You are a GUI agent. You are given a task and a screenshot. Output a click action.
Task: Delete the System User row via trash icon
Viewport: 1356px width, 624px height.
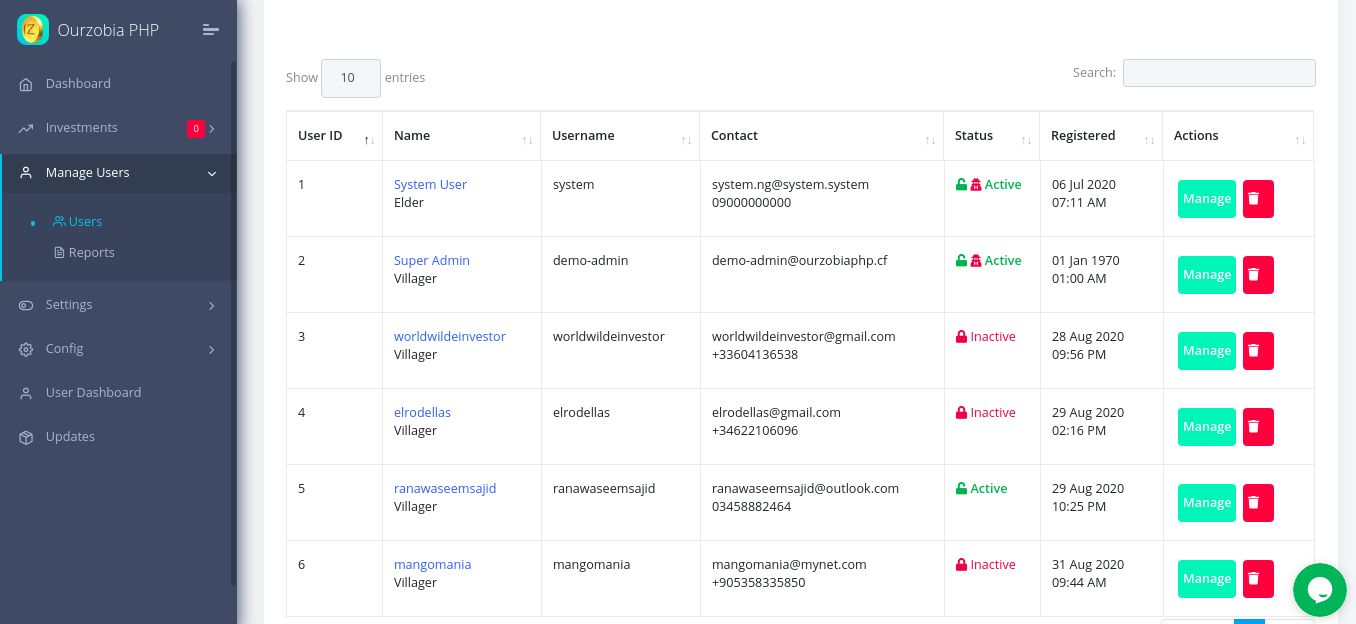tap(1258, 199)
